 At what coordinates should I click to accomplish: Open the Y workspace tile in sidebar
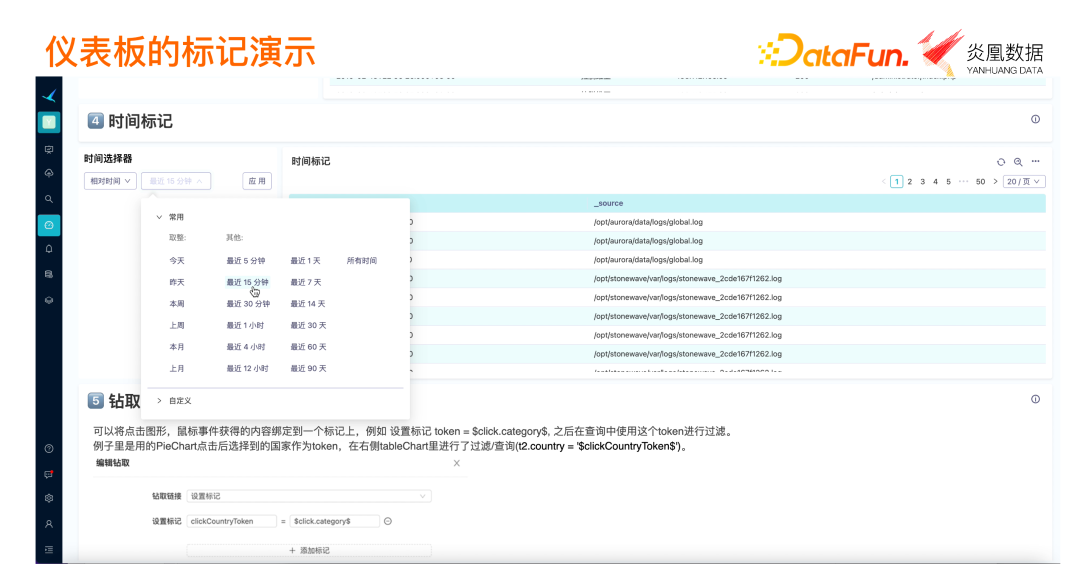(49, 122)
